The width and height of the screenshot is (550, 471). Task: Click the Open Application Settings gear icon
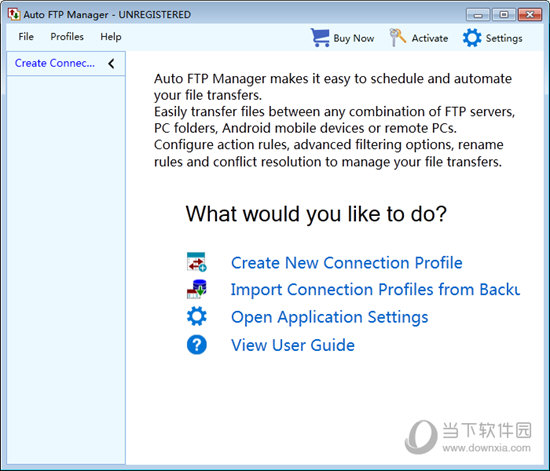coord(196,316)
